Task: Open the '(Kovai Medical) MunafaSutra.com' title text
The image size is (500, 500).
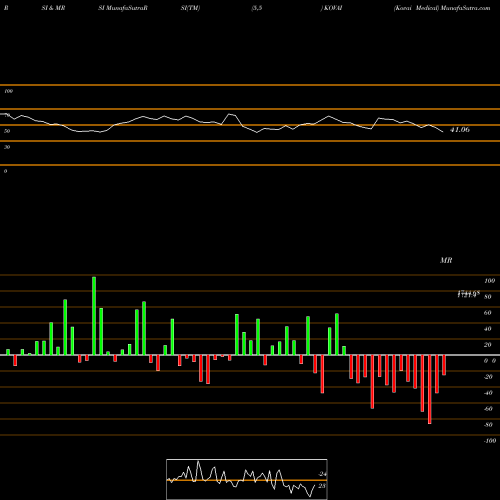Action: click(x=442, y=8)
